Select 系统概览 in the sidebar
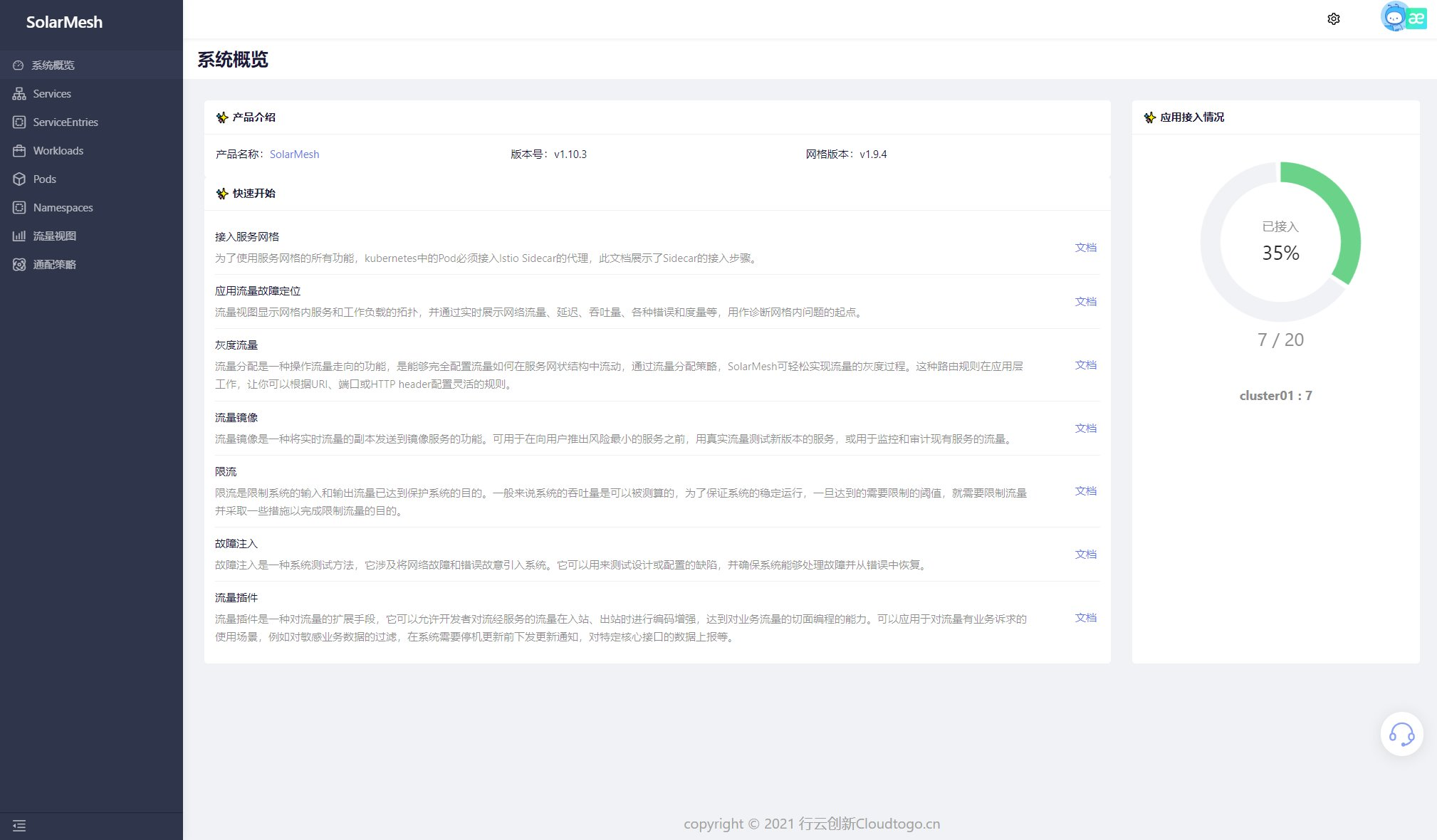The width and height of the screenshot is (1437, 840). coord(53,65)
